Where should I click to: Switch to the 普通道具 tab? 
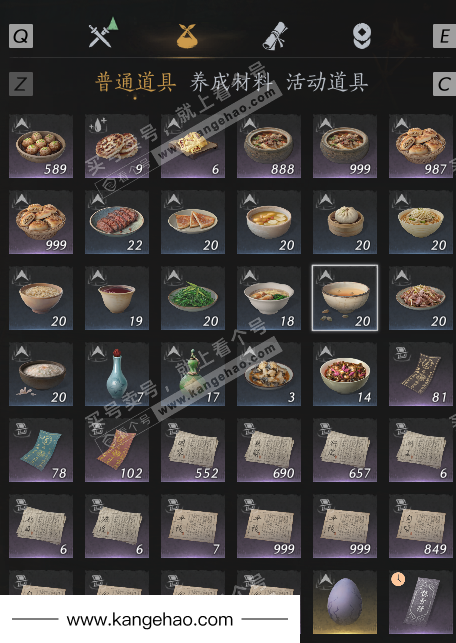pos(136,82)
